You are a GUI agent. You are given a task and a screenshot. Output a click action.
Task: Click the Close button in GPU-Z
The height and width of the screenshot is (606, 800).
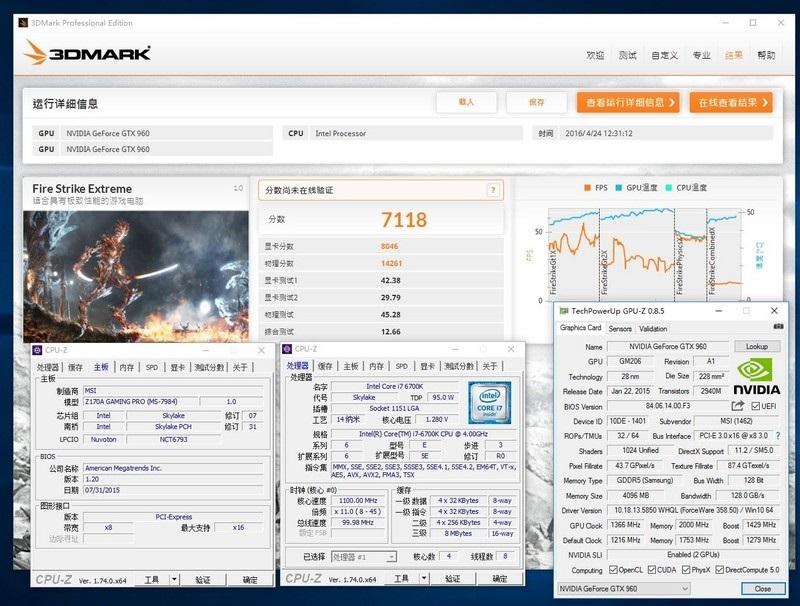click(x=762, y=589)
